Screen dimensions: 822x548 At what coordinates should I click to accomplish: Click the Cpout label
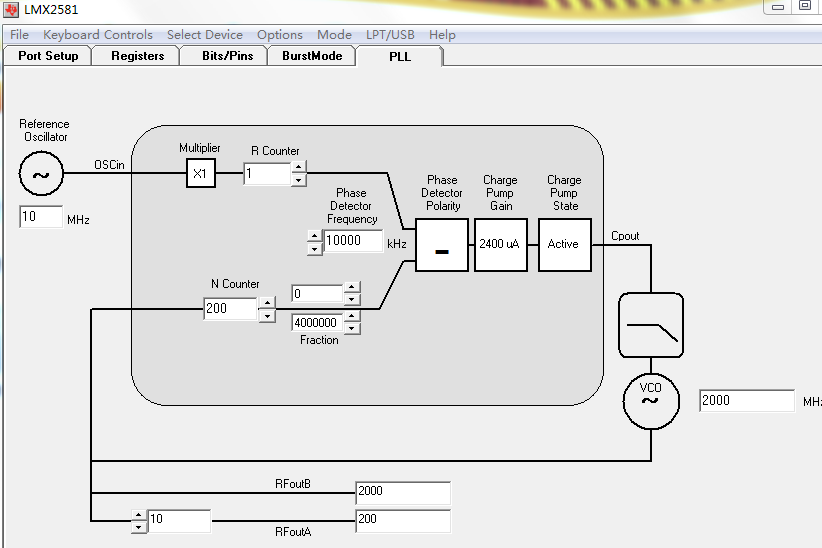tap(625, 236)
